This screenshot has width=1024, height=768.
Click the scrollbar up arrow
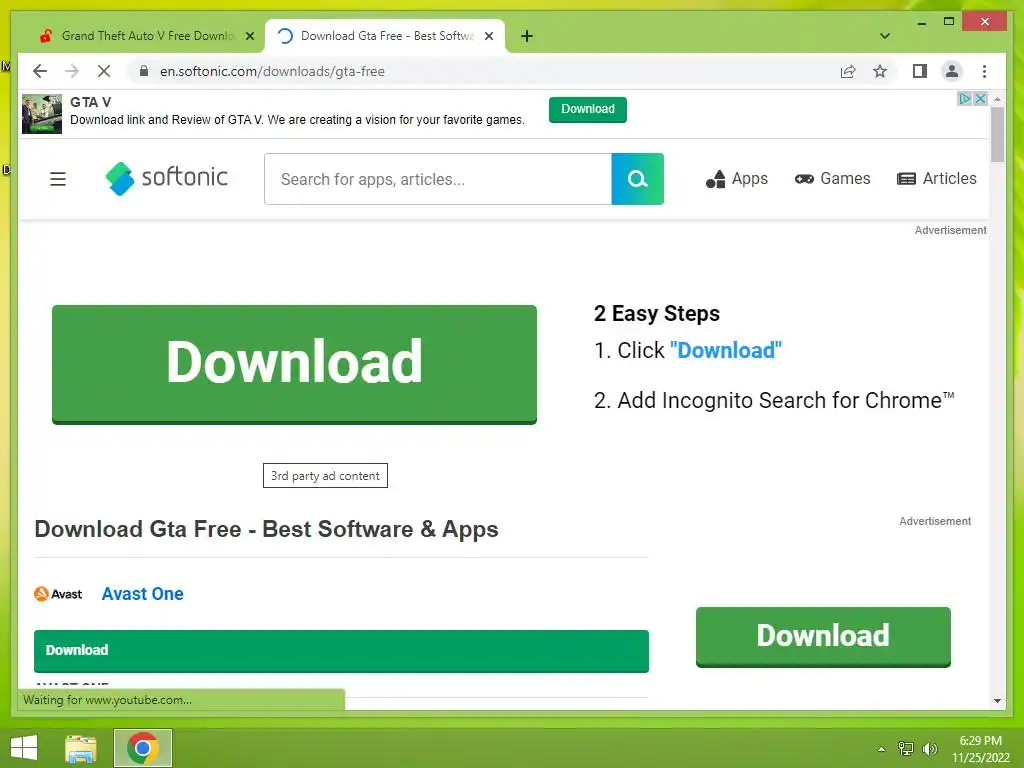pos(997,99)
